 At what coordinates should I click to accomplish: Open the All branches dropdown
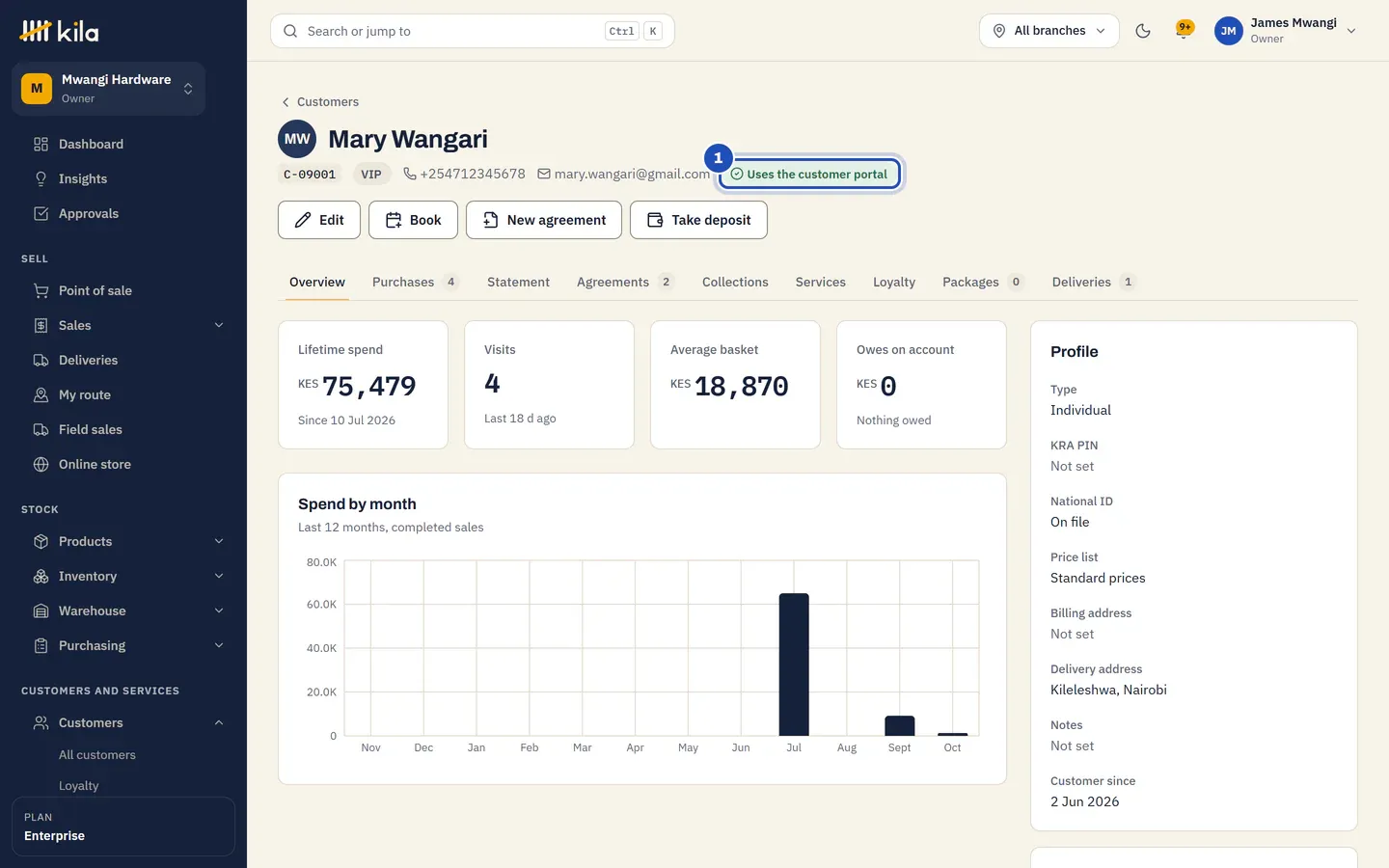(x=1049, y=31)
